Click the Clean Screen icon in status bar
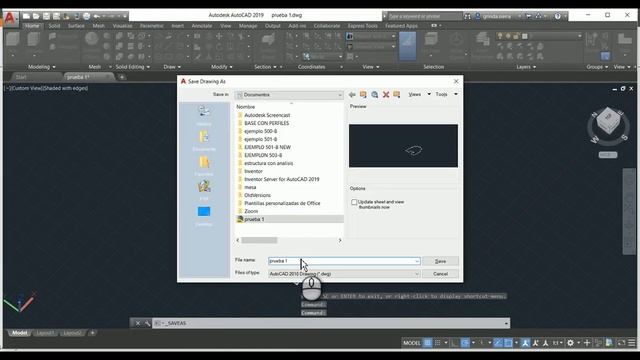Viewport: 640px width, 360px height. pos(621,343)
